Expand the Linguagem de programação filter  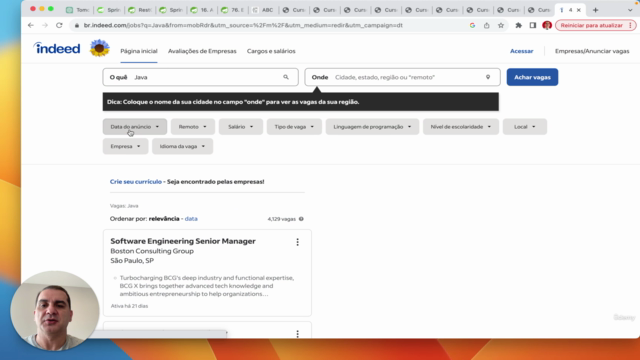coord(372,127)
